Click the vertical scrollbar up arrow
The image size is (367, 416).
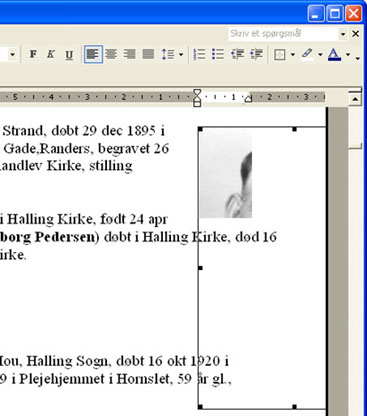[x=355, y=99]
